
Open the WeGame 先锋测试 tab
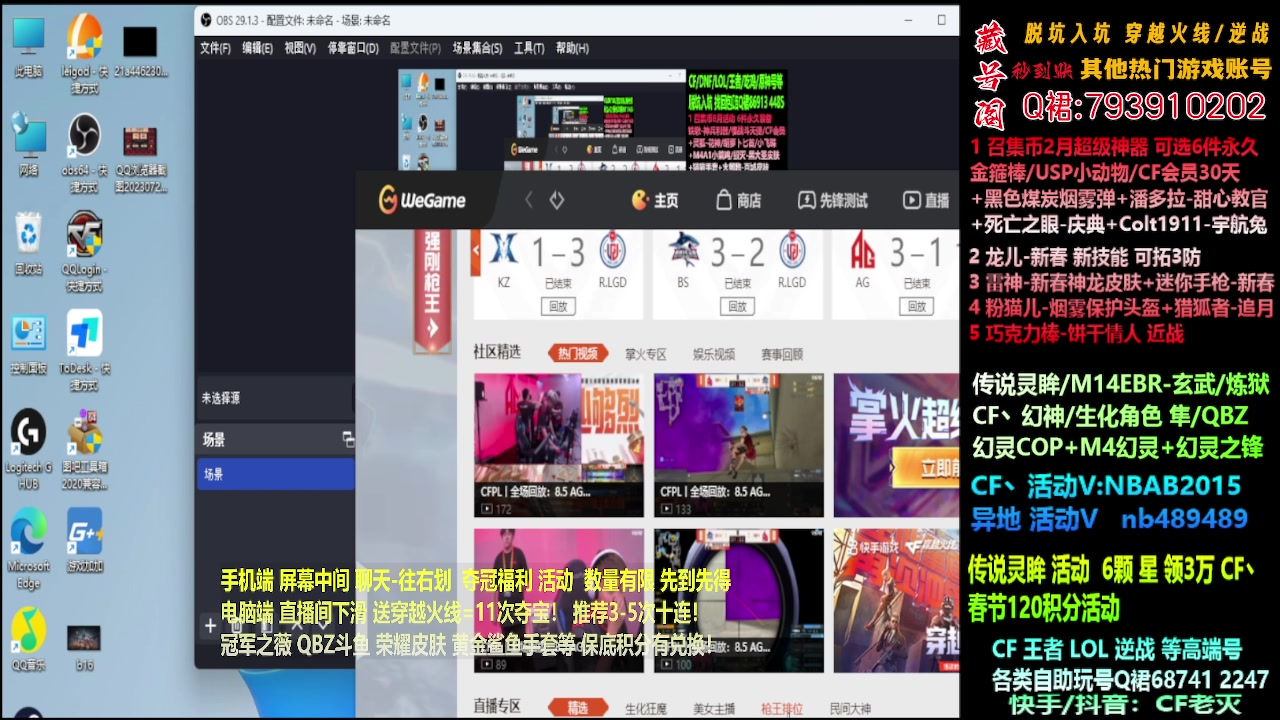833,200
